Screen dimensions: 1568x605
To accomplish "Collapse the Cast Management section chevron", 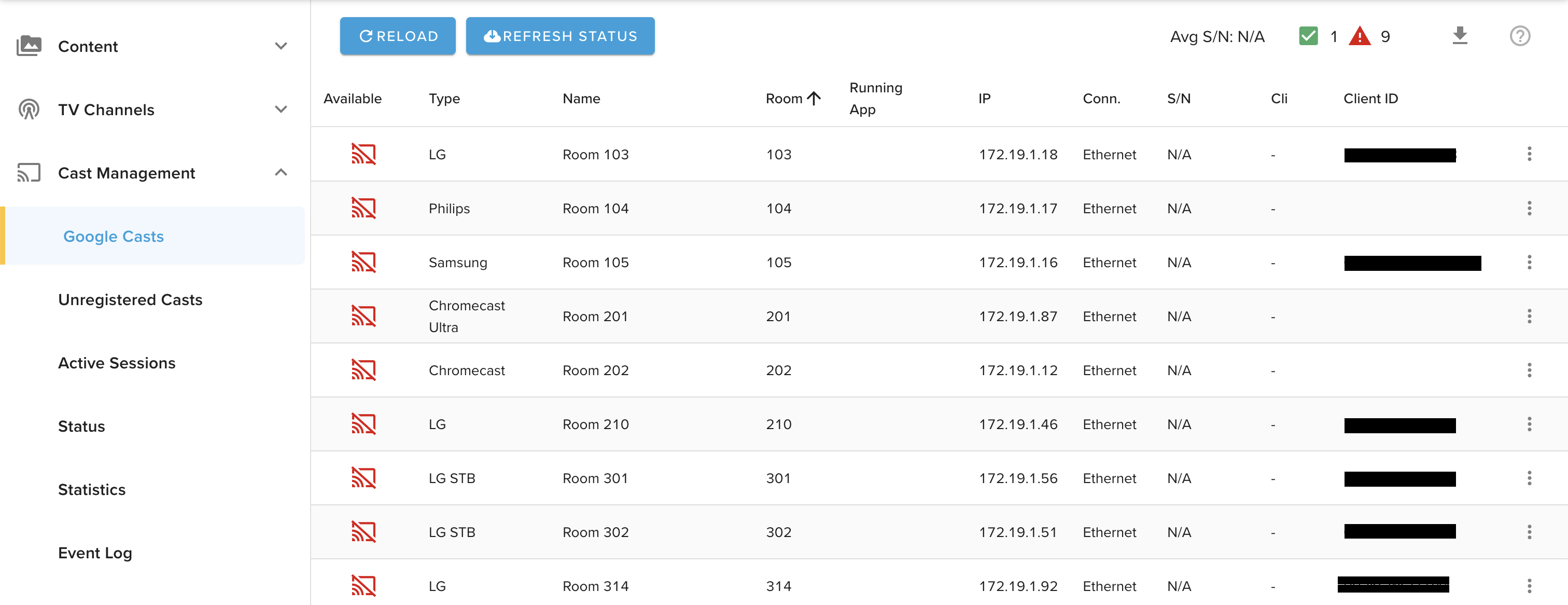I will pyautogui.click(x=281, y=173).
